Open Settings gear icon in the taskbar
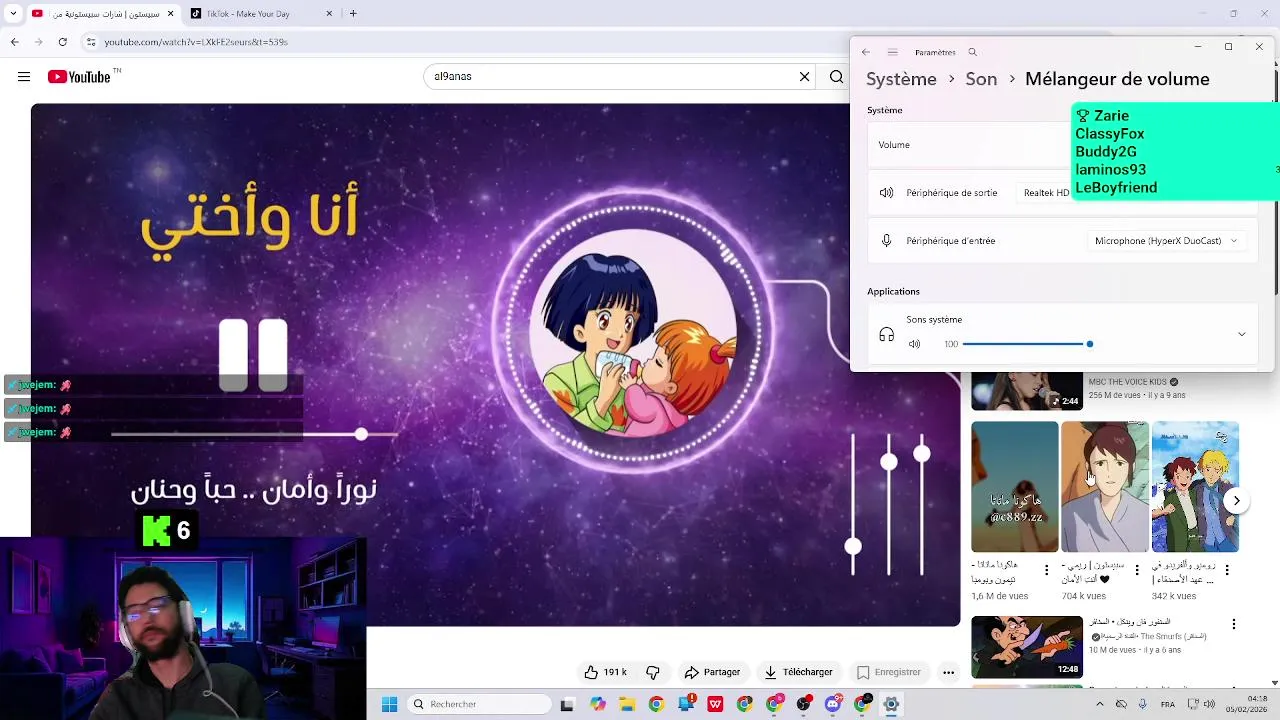Screen dimensions: 1280x720 coord(891,704)
